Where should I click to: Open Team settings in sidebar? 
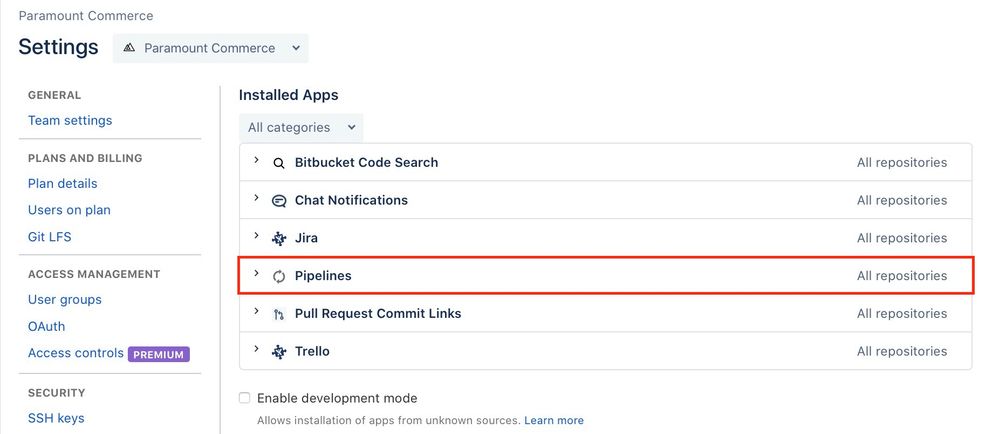(70, 120)
